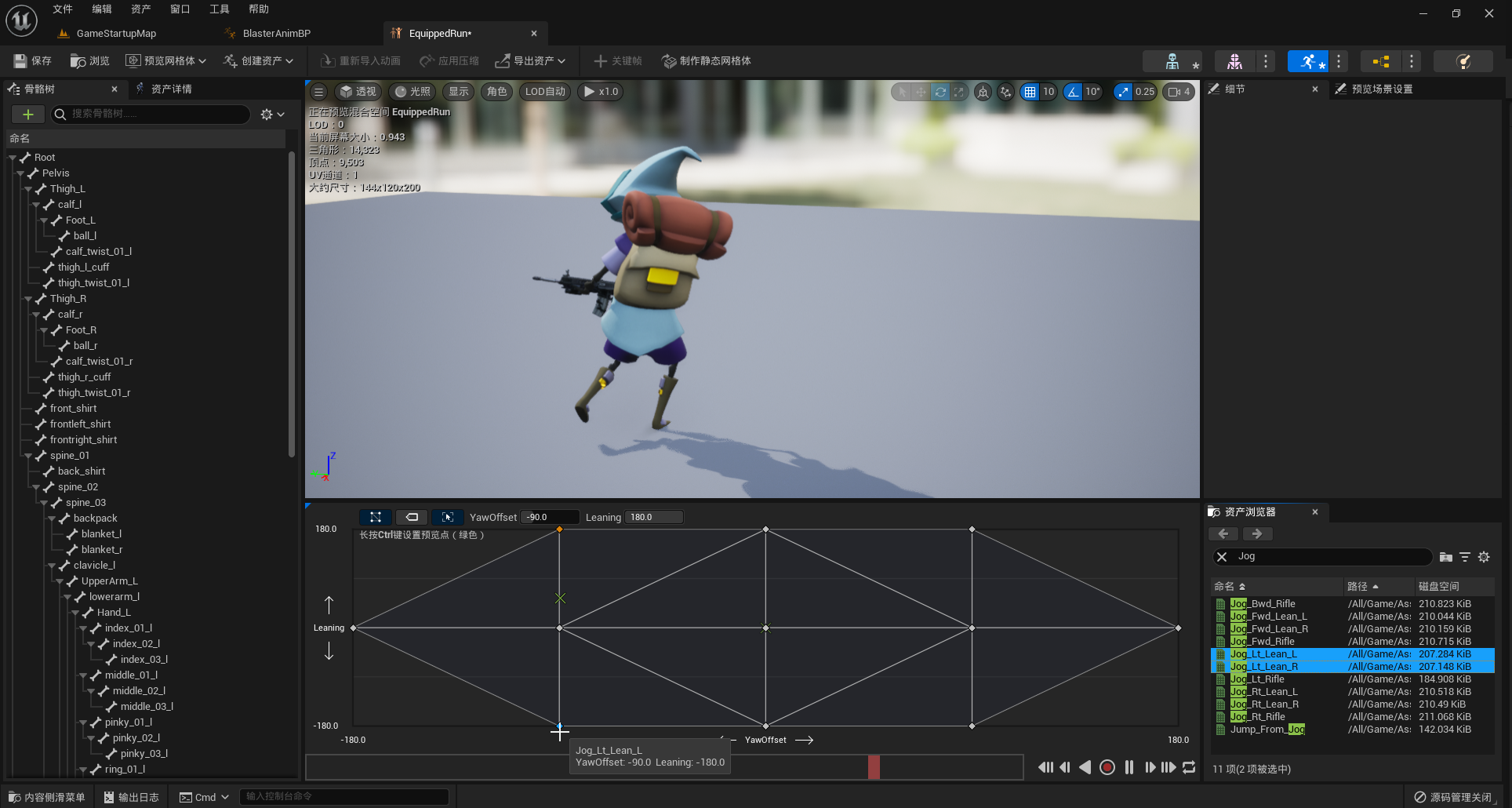This screenshot has width=1512, height=808.
Task: Open the viewport hamburger options menu
Action: [318, 92]
